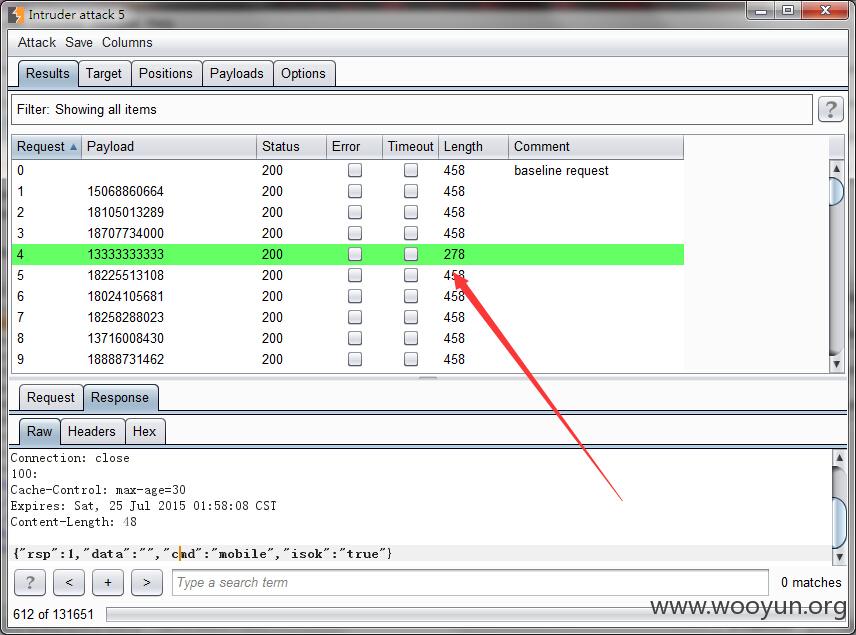Click the 278 length cell
Screen dimensions: 856x635
[454, 254]
